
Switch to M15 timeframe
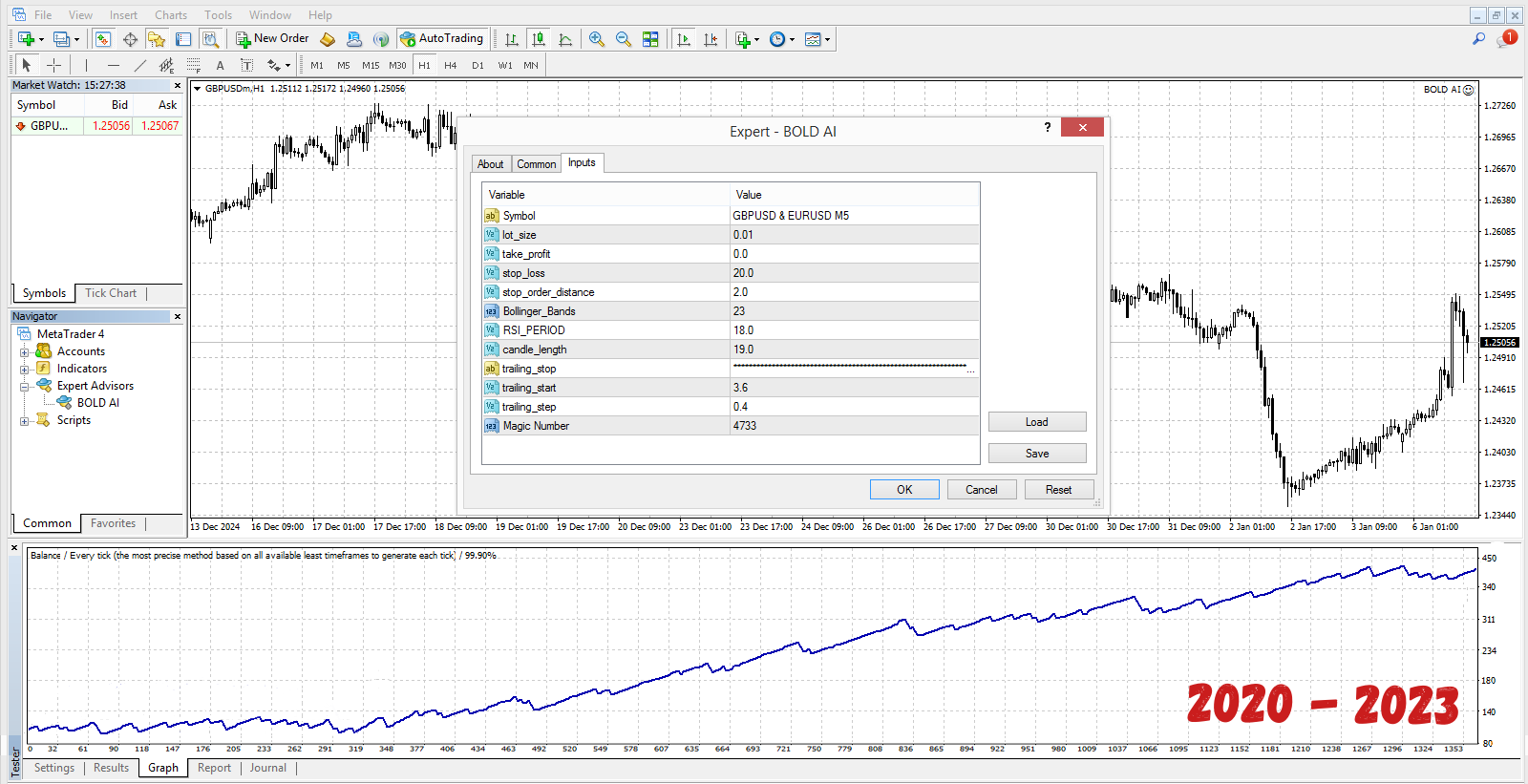coord(371,66)
